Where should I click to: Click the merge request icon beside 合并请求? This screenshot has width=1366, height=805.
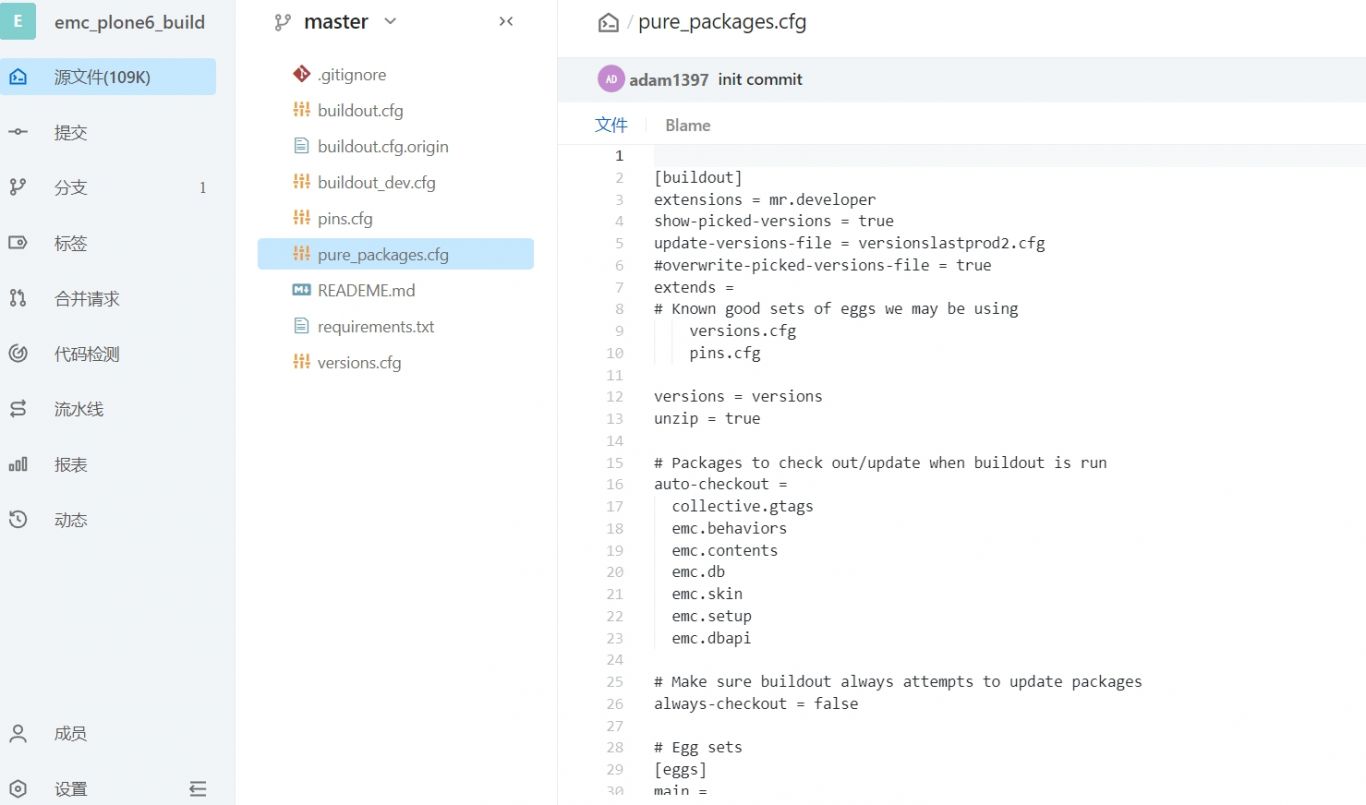[x=18, y=298]
